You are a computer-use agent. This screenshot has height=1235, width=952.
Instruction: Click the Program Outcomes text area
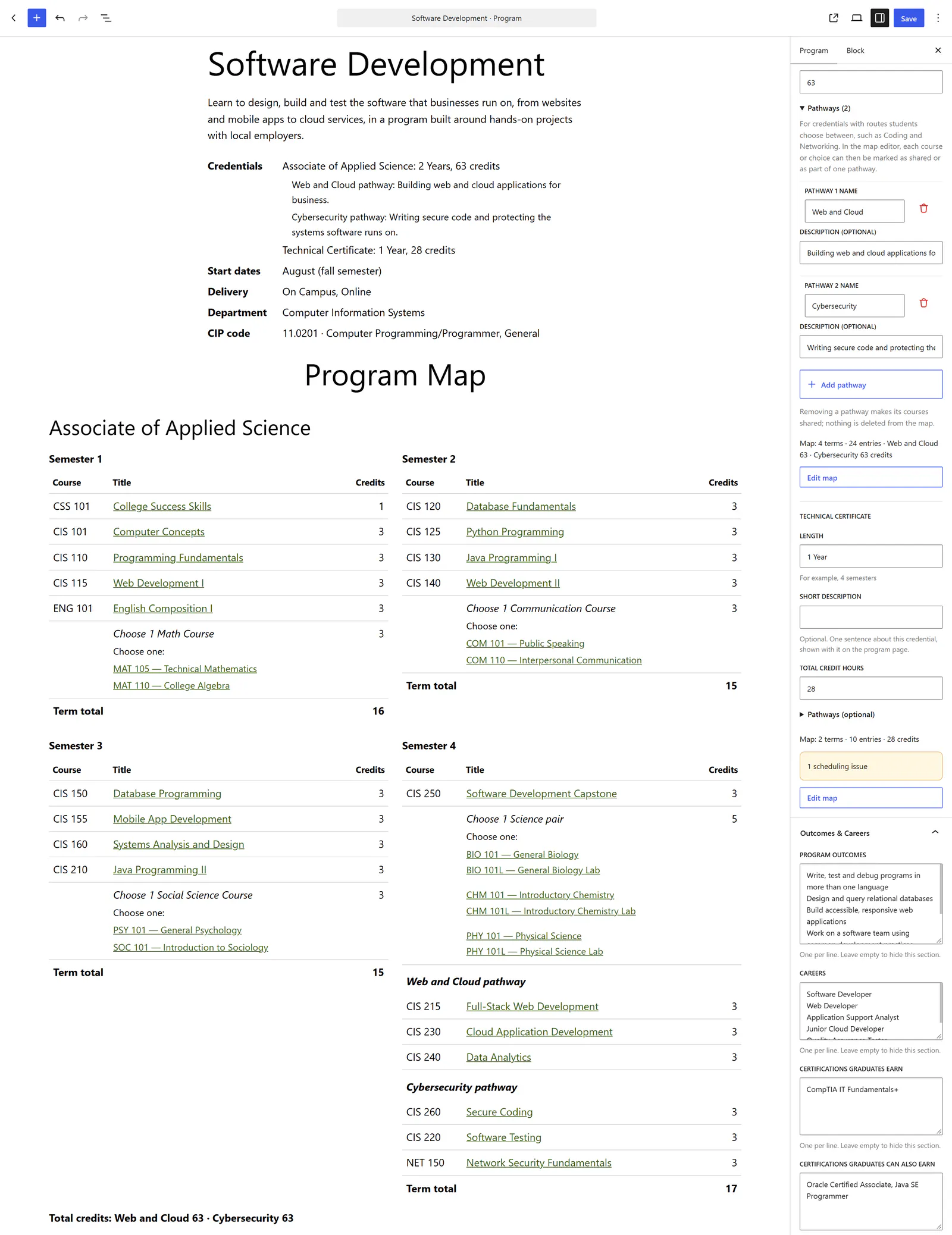coord(871,904)
